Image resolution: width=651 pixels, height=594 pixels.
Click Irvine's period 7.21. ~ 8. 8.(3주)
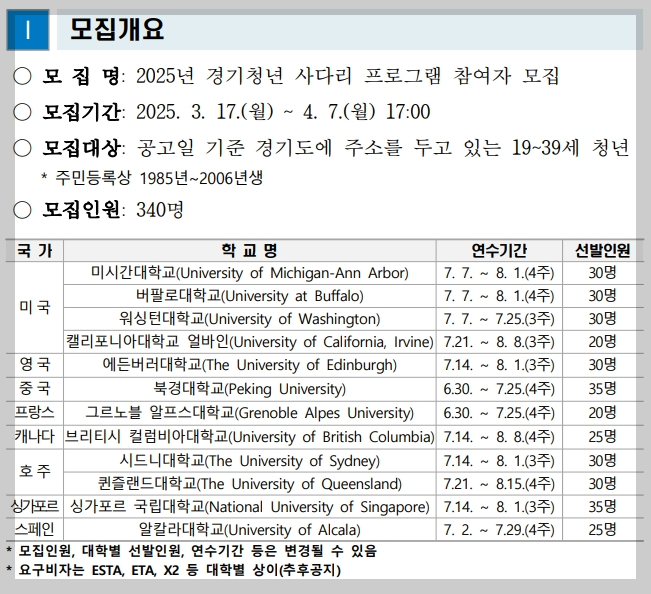499,342
